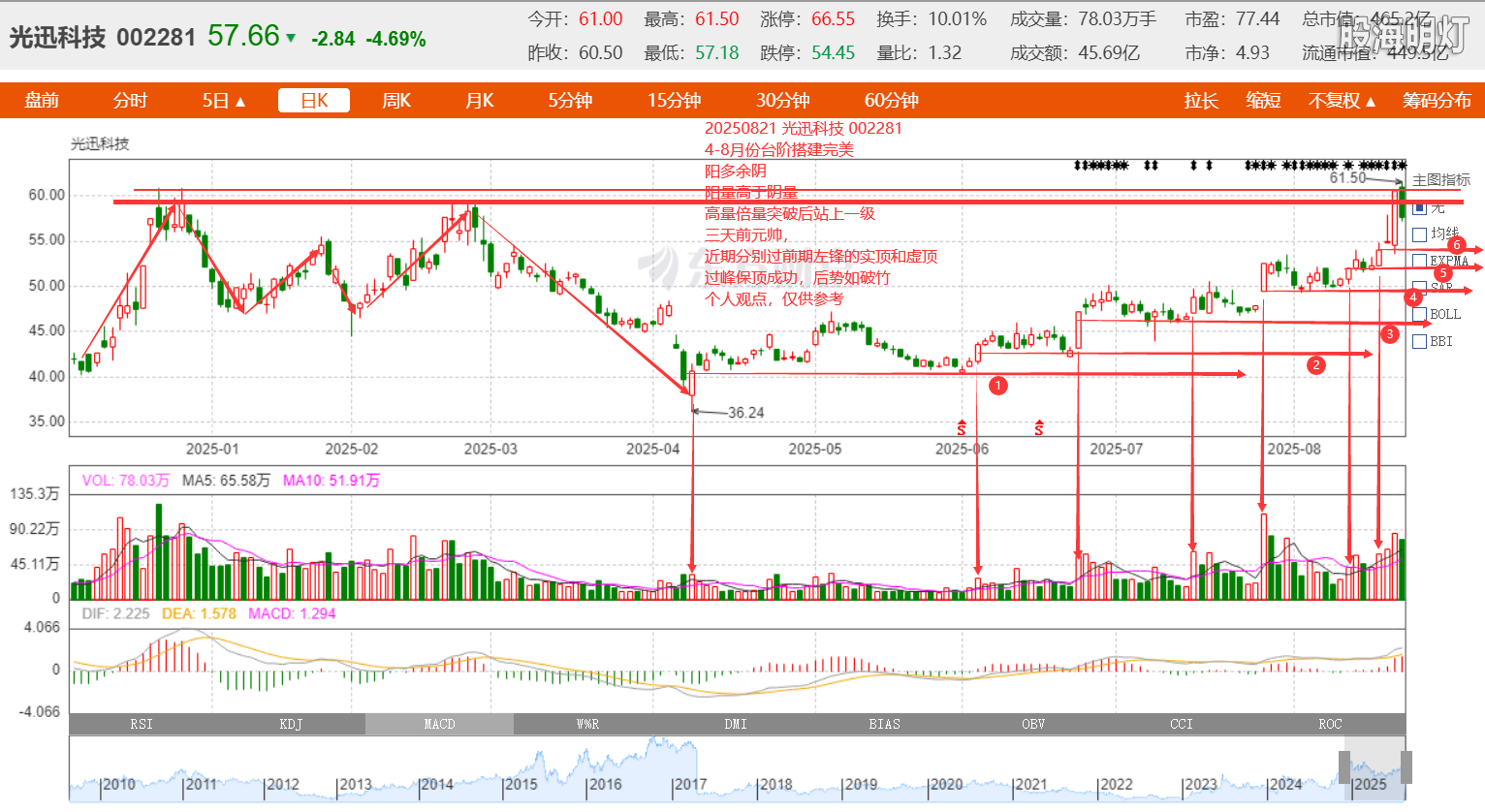
Task: Click the MACD: 1.294 value label
Action: point(292,614)
